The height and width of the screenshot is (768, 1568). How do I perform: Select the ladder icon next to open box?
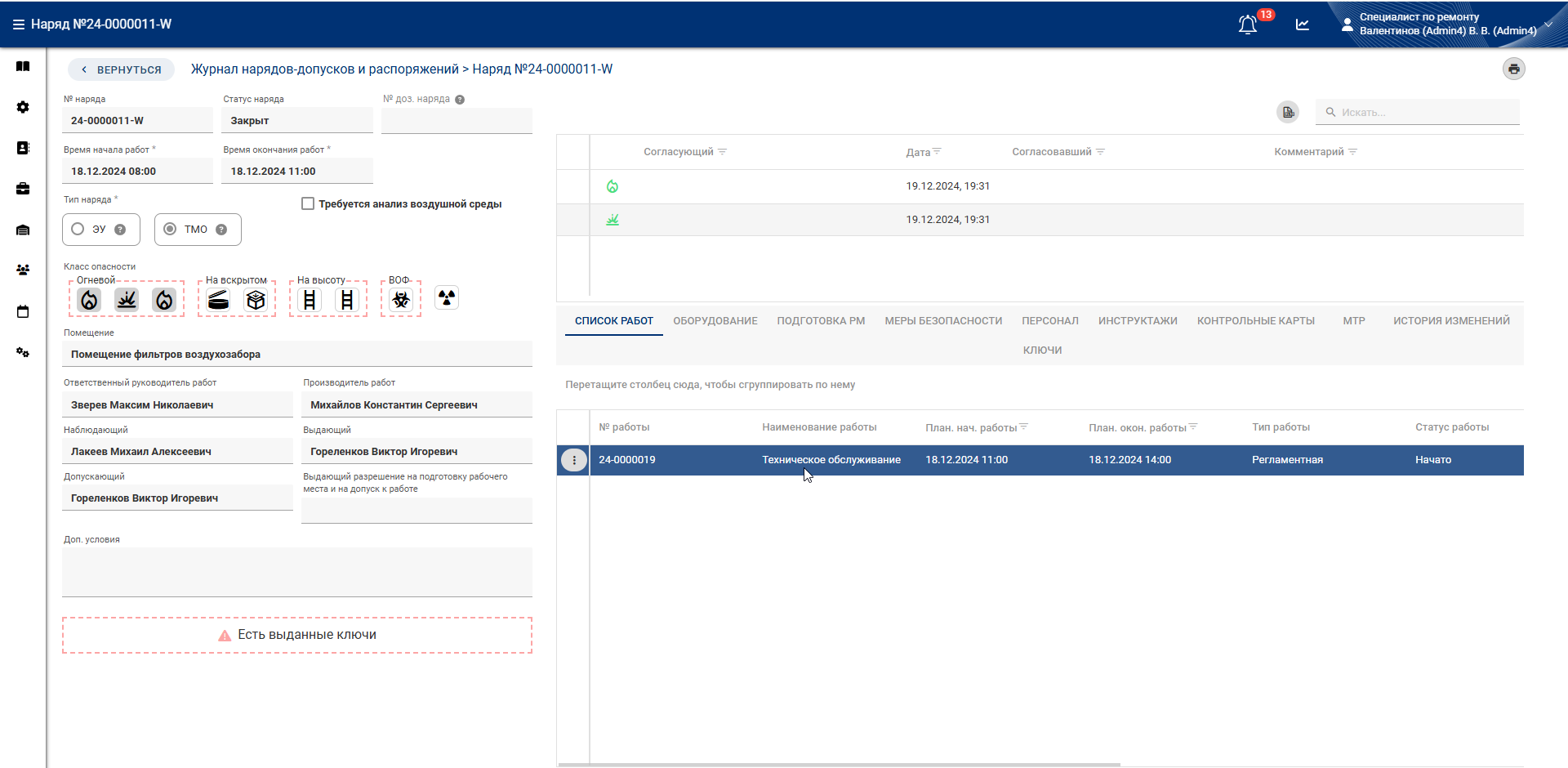point(310,300)
